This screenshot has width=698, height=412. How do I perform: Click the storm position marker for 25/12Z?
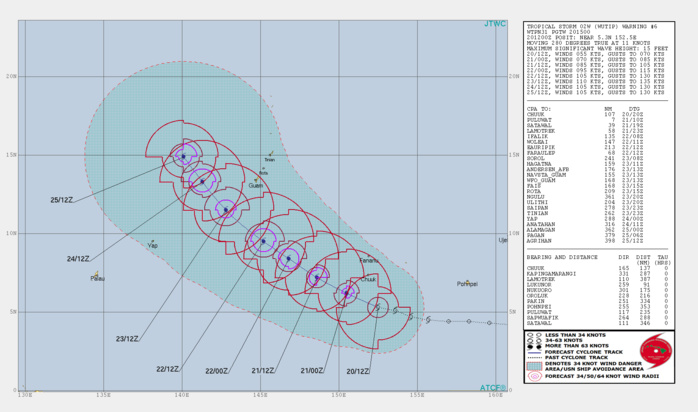(x=183, y=156)
